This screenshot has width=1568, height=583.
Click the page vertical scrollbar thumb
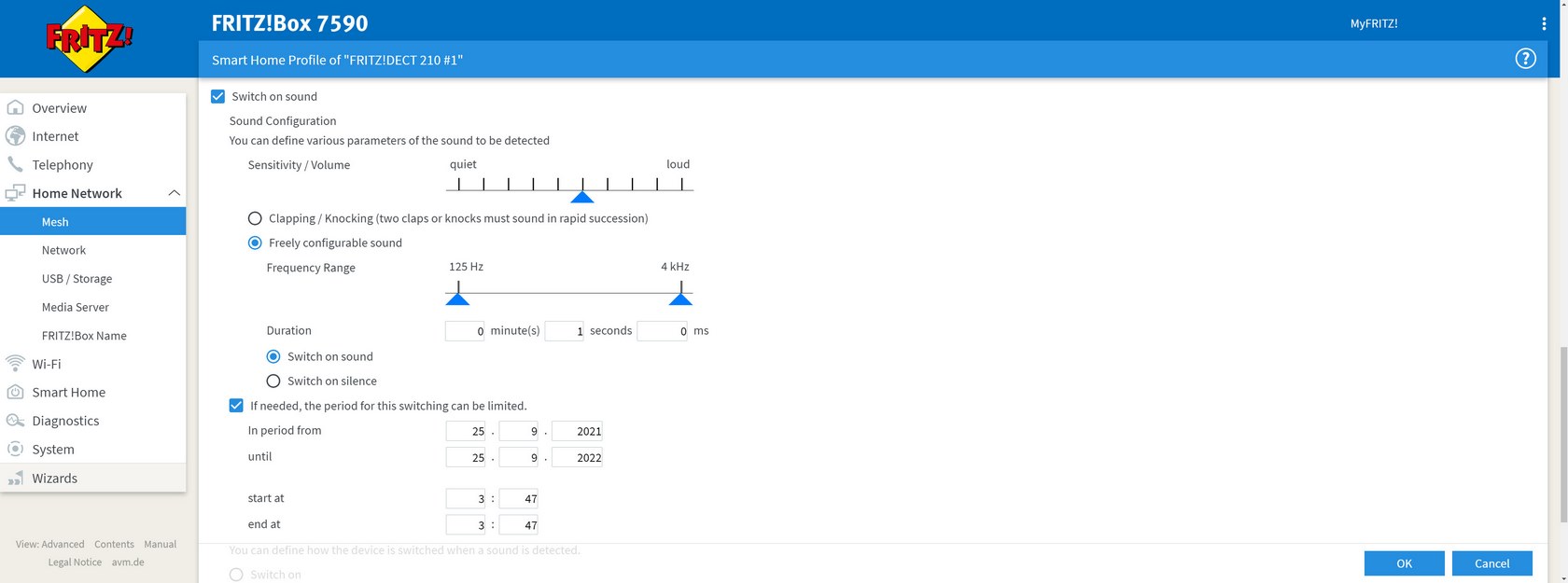coord(1563,435)
